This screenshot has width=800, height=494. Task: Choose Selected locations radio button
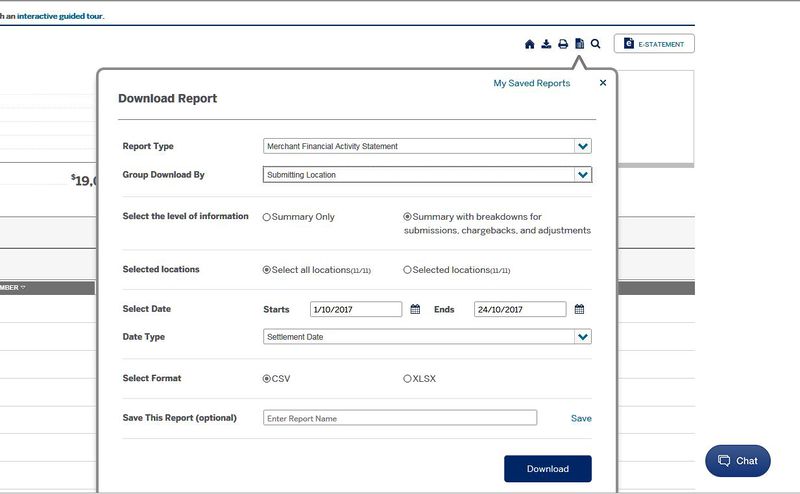pos(407,270)
